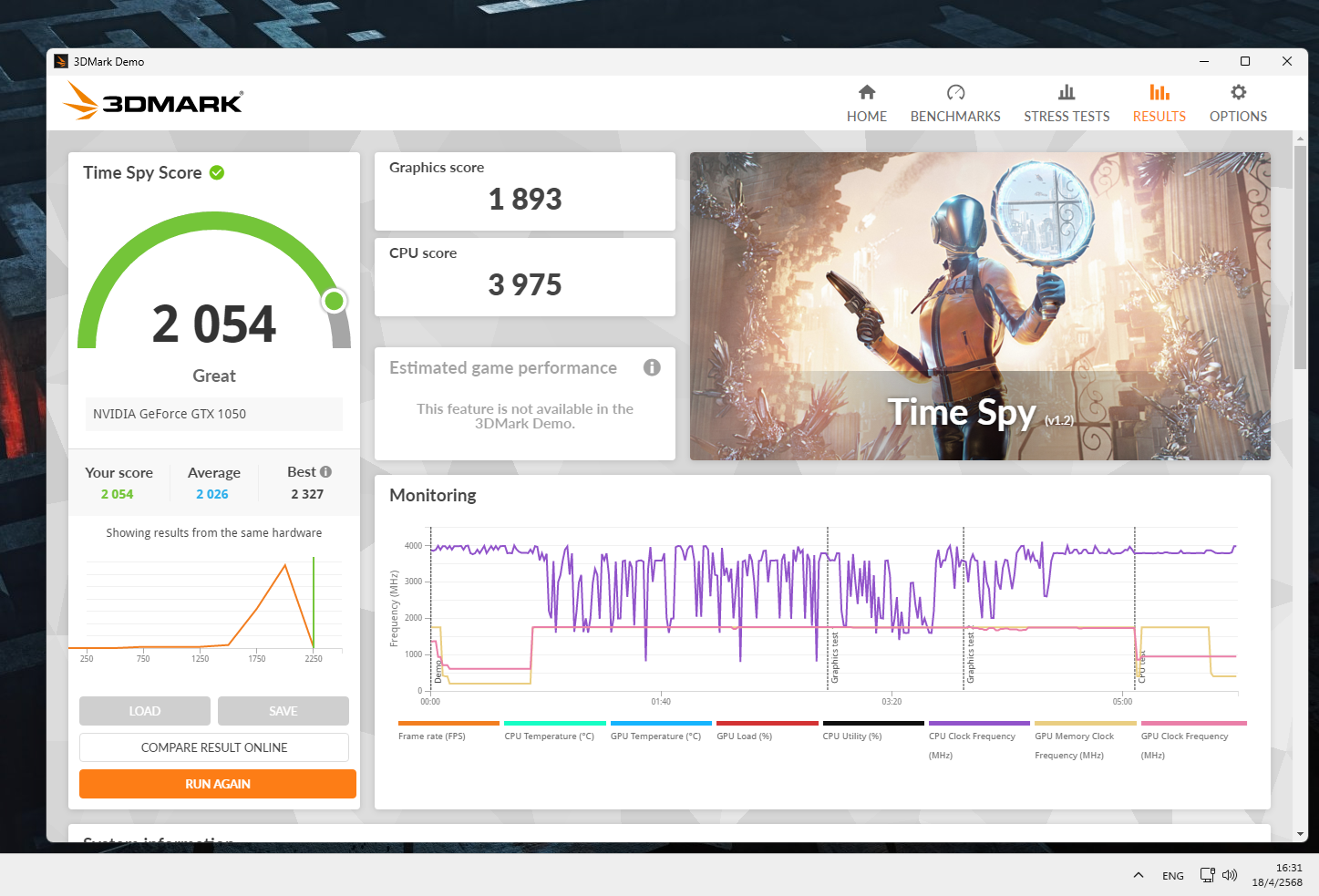Click the LOAD button
Viewport: 1319px width, 896px height.
(145, 711)
